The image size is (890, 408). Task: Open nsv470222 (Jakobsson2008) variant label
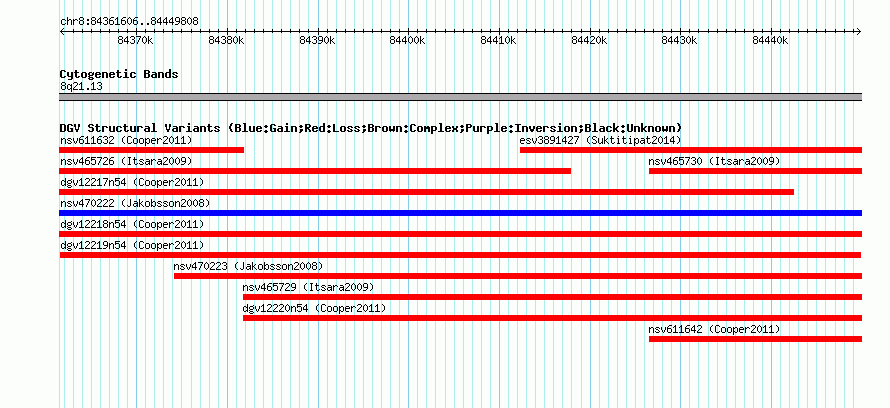(135, 203)
